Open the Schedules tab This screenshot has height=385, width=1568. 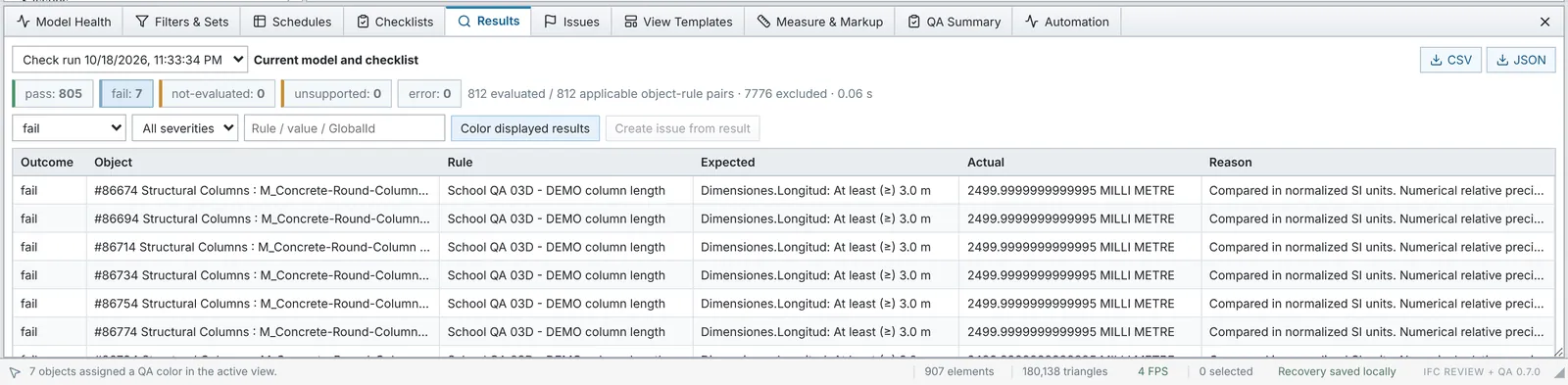pyautogui.click(x=292, y=22)
